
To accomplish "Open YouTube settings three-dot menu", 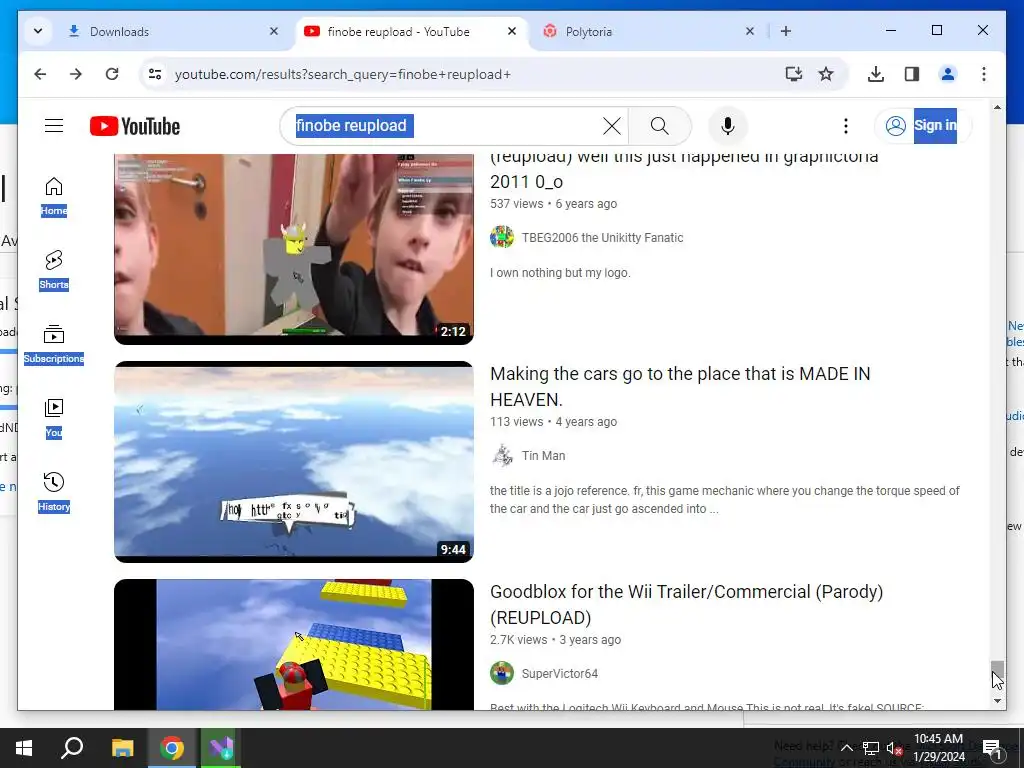I will pos(846,125).
